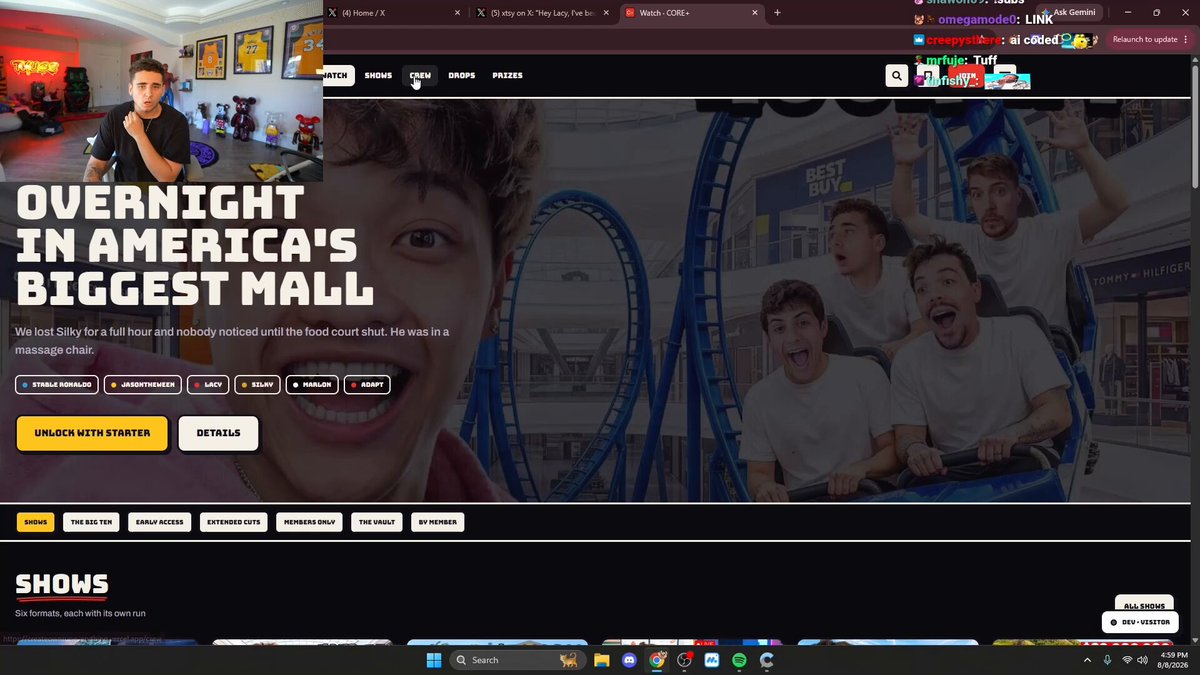
Task: Select the JasonTheWeen crew tag
Action: pyautogui.click(x=143, y=384)
